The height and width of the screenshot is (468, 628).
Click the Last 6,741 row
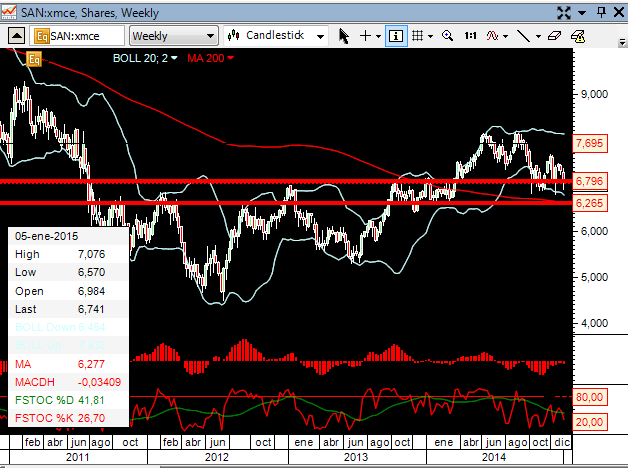point(68,309)
